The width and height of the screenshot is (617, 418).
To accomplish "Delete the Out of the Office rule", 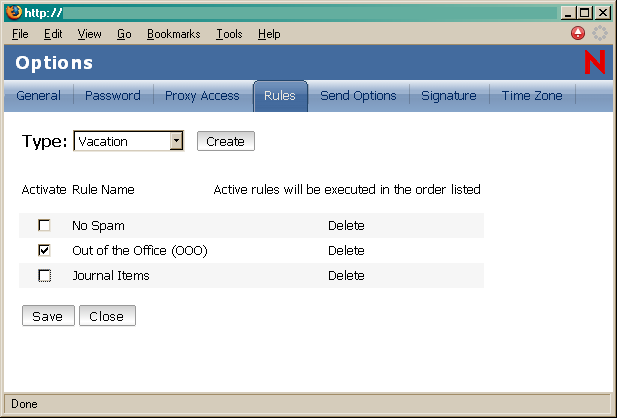I will tap(346, 250).
